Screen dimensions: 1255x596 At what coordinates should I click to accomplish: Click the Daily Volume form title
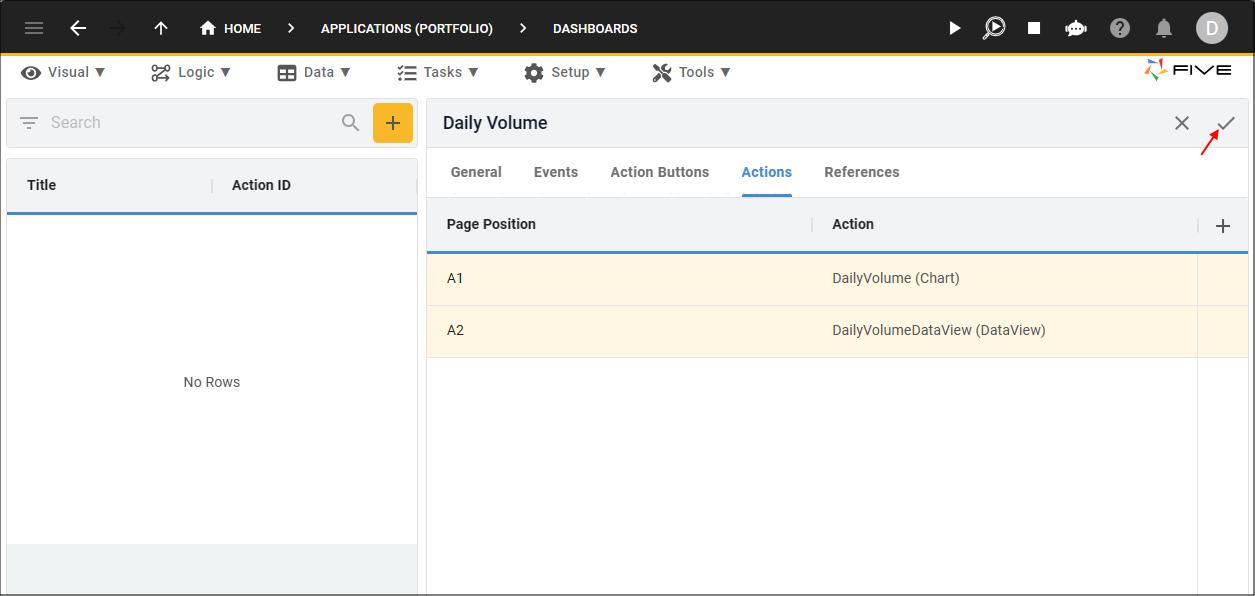coord(495,123)
